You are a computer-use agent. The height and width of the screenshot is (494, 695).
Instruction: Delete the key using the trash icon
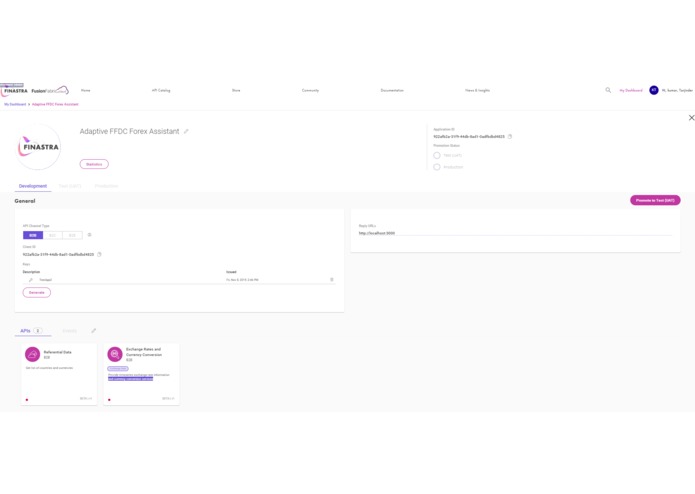332,280
